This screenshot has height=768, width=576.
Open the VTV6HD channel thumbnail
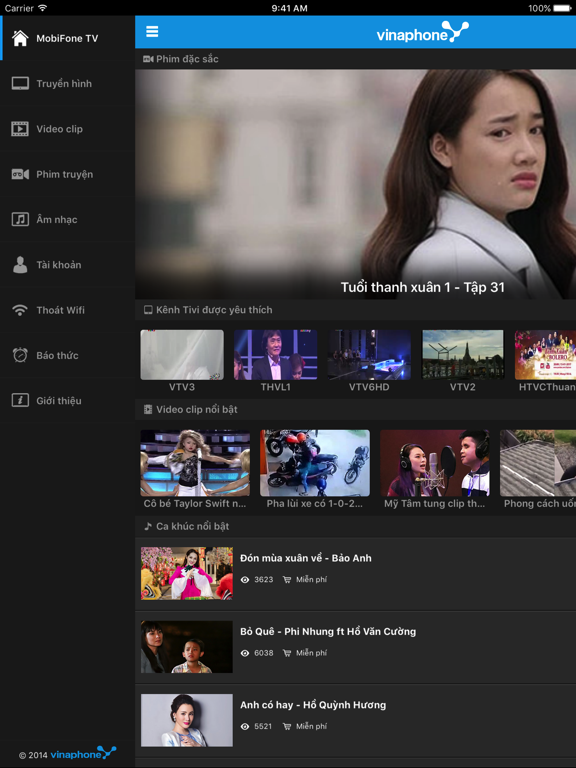coord(369,355)
